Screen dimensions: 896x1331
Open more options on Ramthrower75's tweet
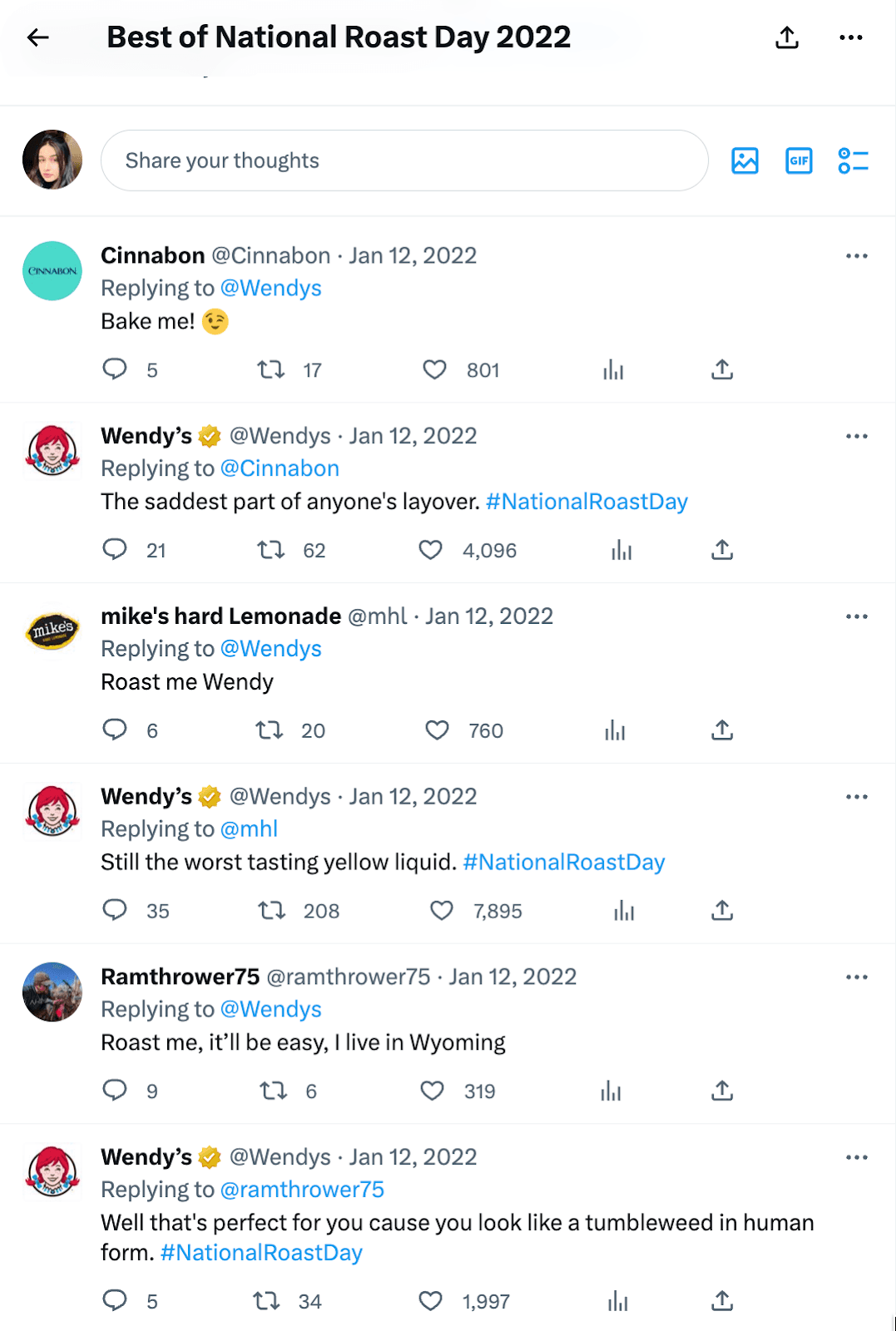[856, 976]
